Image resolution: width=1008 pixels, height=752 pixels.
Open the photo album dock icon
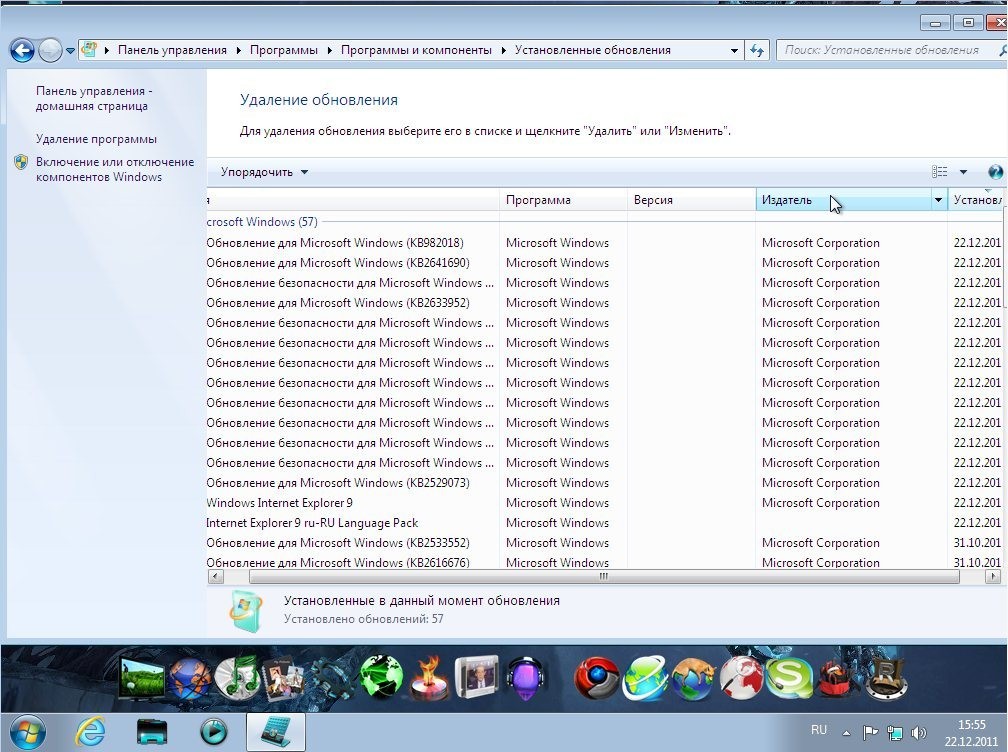click(284, 679)
